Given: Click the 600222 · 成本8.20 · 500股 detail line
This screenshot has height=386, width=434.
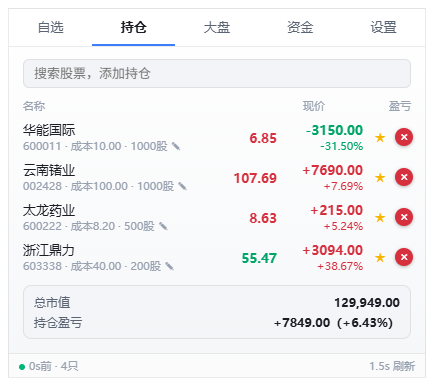Looking at the screenshot, I should [89, 226].
